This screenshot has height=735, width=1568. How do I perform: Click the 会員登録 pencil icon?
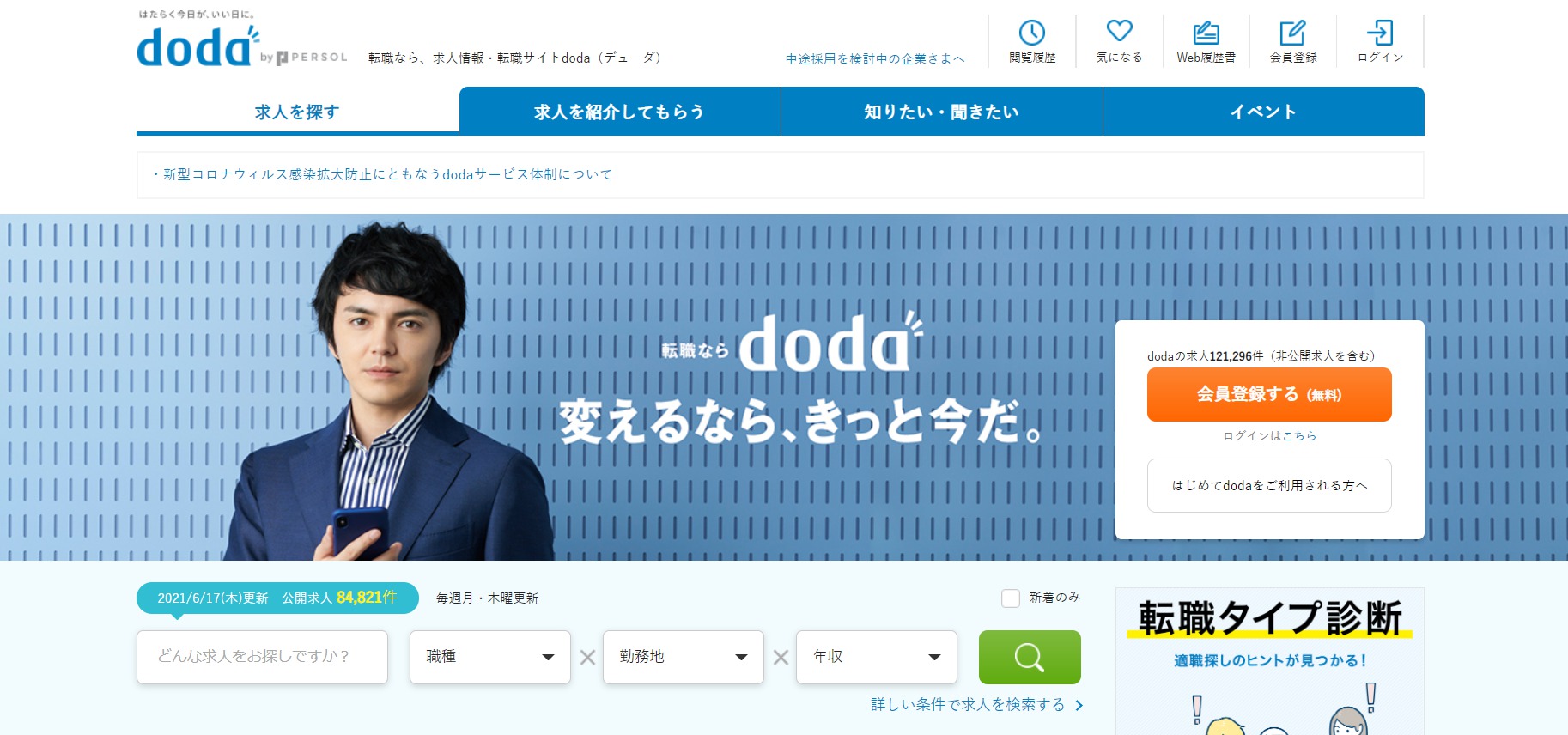pyautogui.click(x=1292, y=33)
